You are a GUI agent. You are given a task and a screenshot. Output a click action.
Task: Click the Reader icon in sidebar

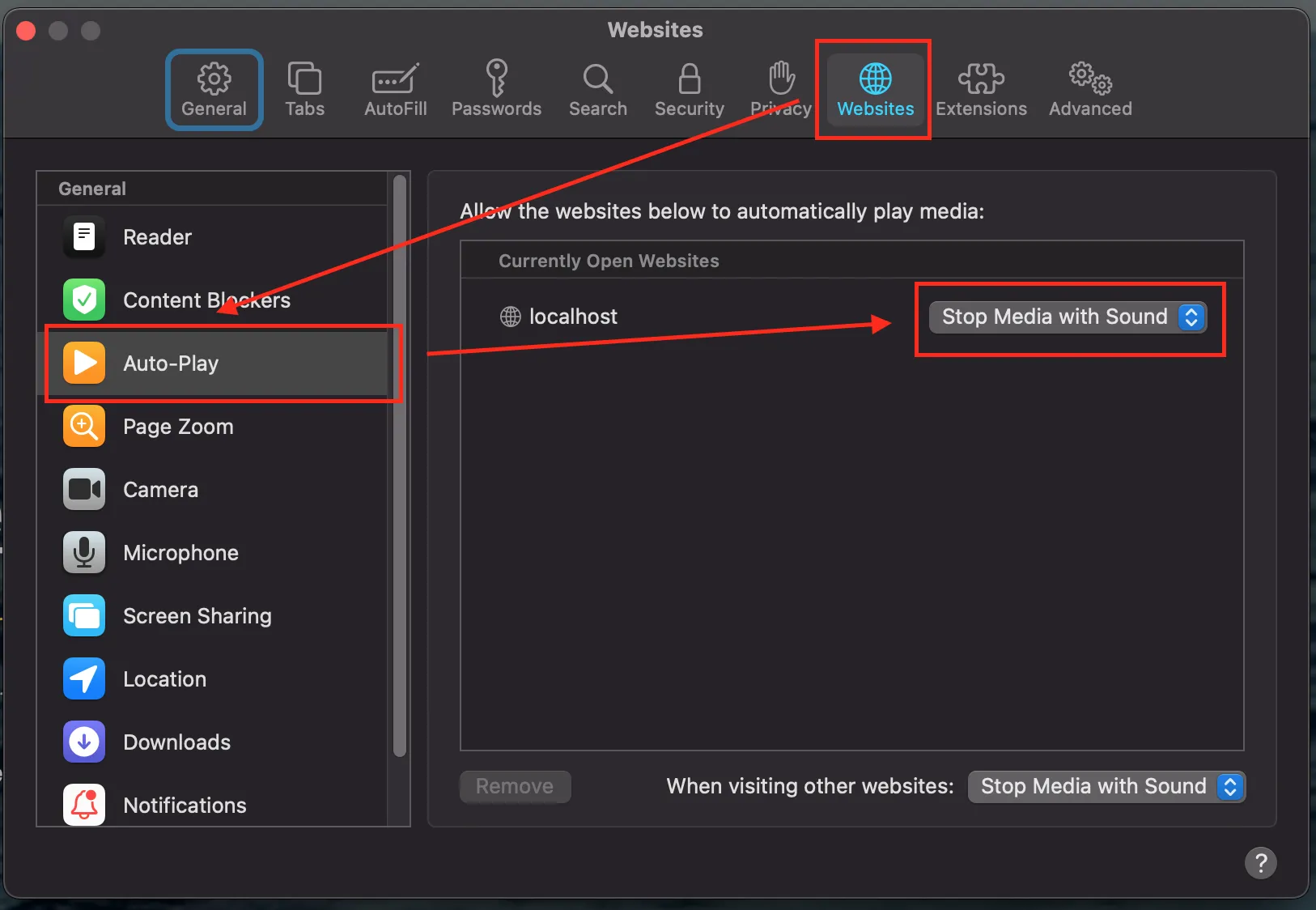(84, 237)
